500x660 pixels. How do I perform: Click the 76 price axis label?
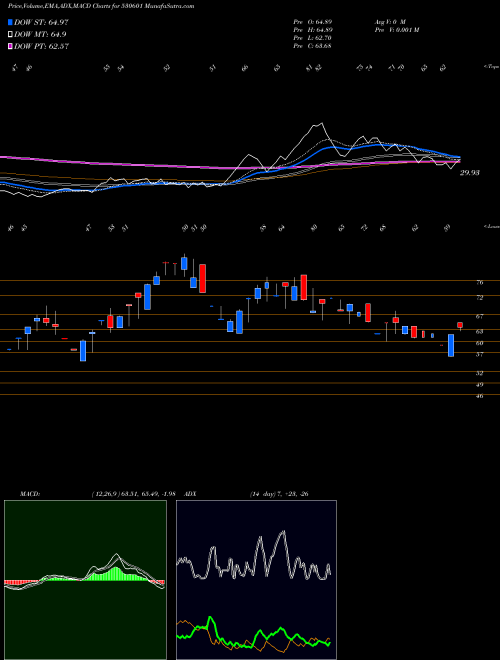pos(479,282)
